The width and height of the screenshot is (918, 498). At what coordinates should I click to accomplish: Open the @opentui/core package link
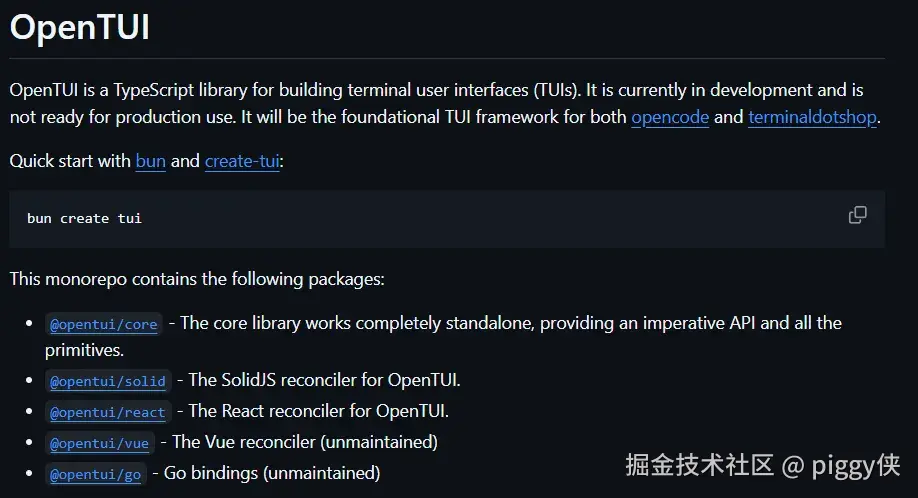pos(104,324)
